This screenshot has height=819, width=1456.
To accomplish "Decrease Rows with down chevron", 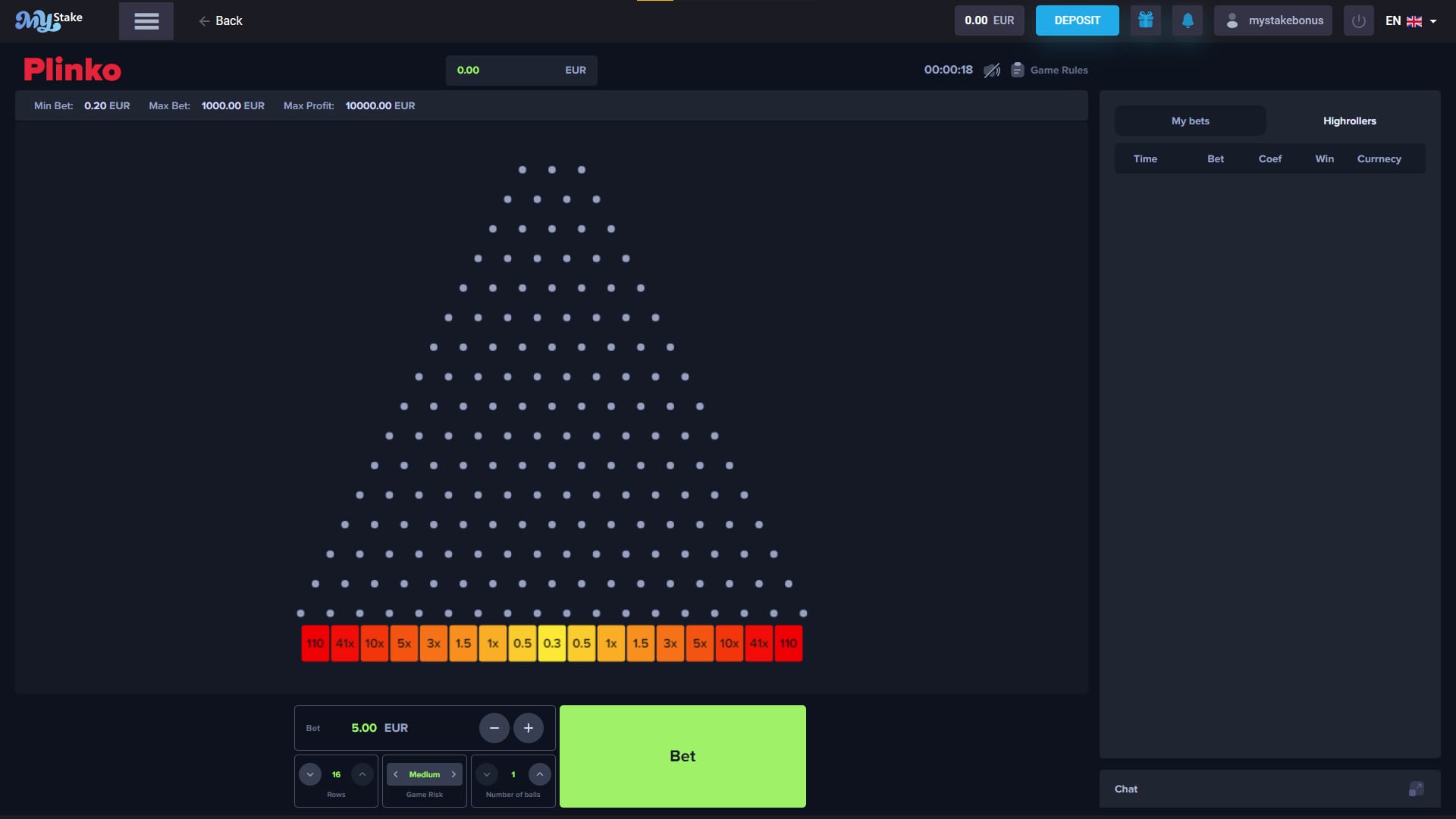I will [310, 774].
